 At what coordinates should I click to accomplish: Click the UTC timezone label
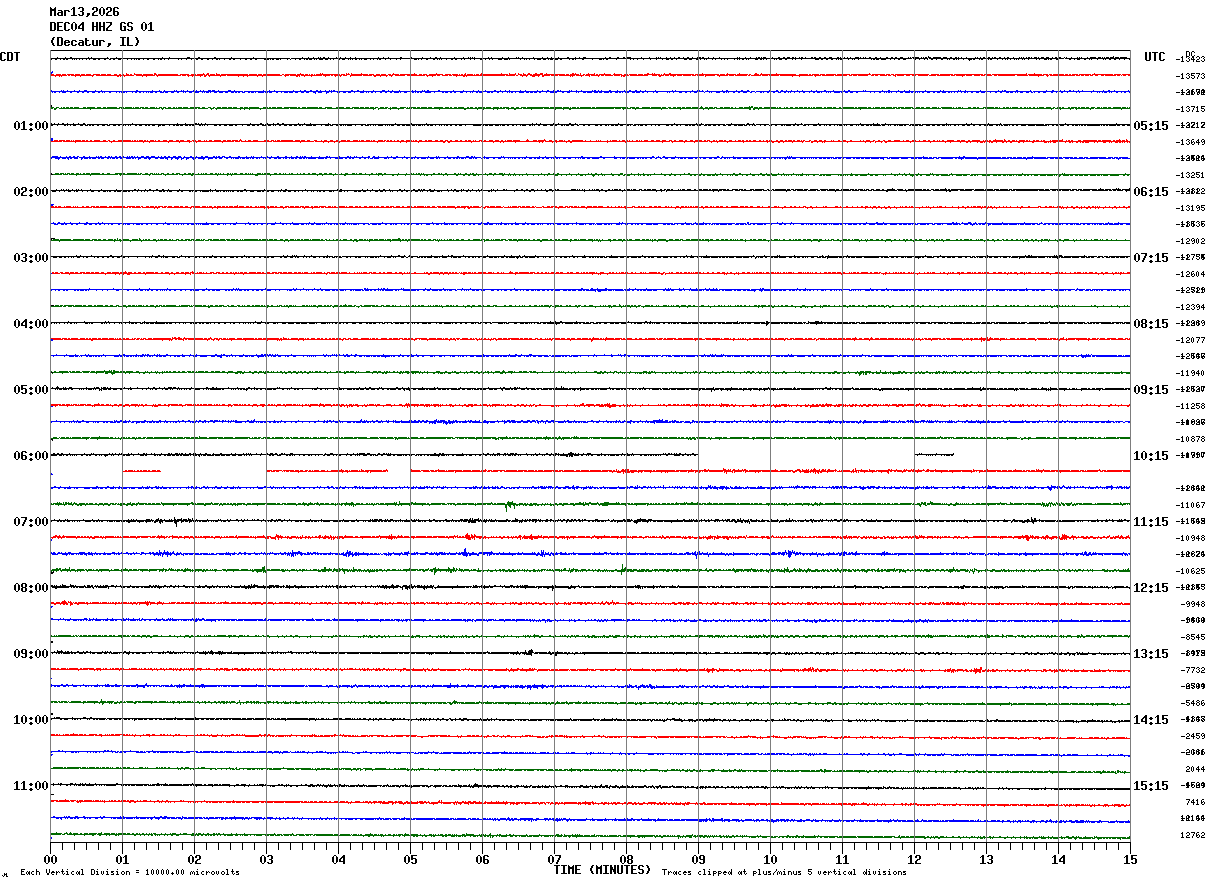coord(1155,57)
